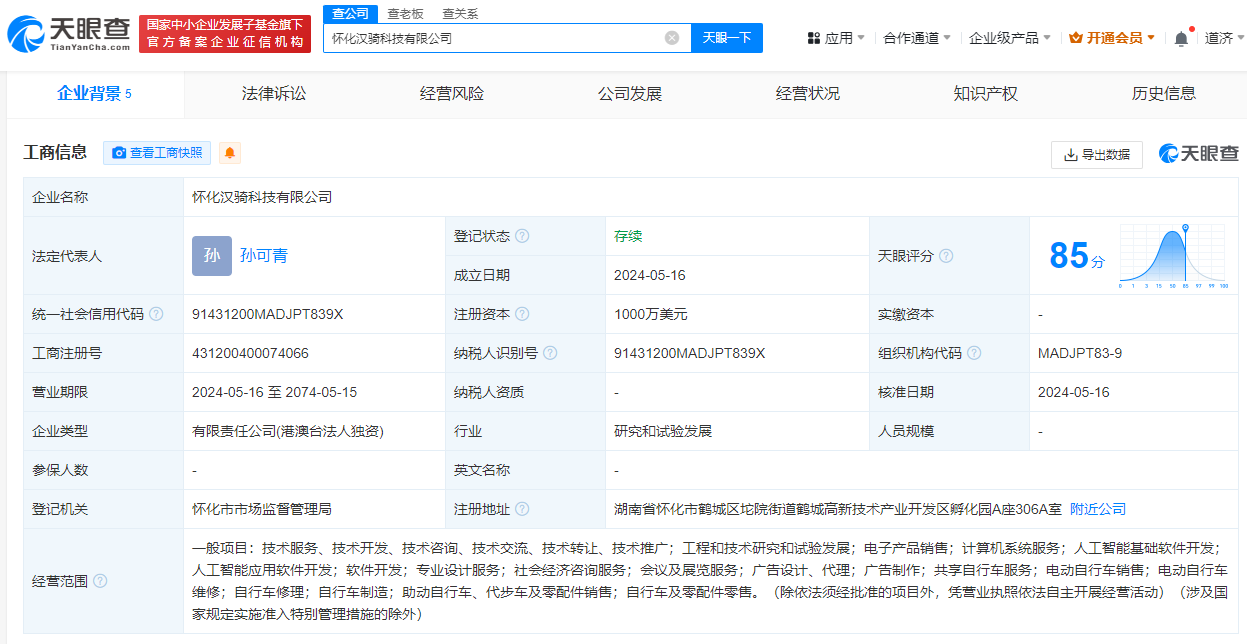点击蓝色「天眼一下」搜索按钮
Image resolution: width=1247 pixels, height=644 pixels.
(x=727, y=37)
